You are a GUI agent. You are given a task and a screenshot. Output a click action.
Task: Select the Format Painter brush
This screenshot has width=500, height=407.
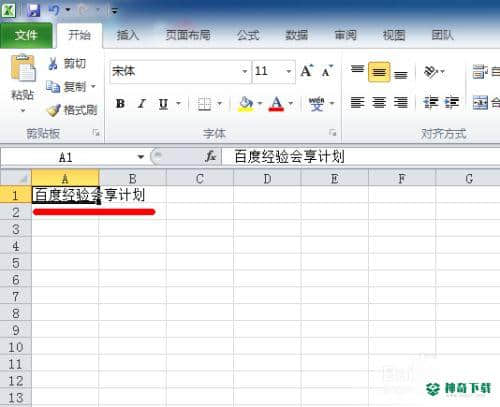click(x=54, y=110)
